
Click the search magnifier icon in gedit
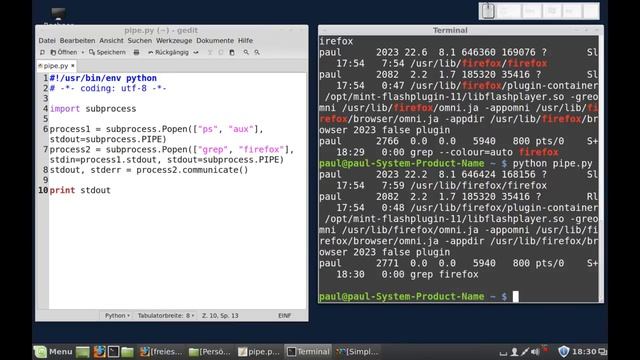[246, 52]
